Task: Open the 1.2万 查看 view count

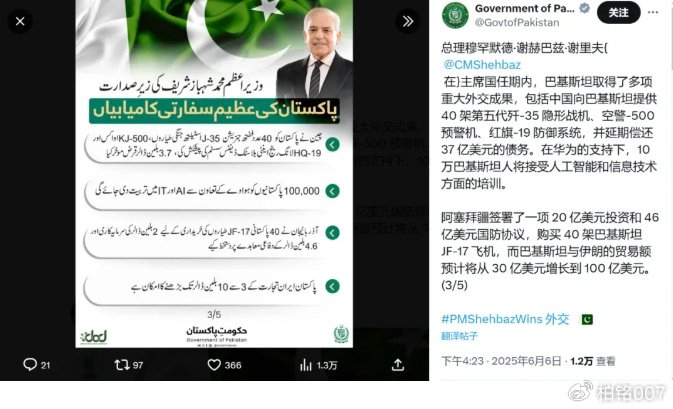Action: tap(593, 361)
